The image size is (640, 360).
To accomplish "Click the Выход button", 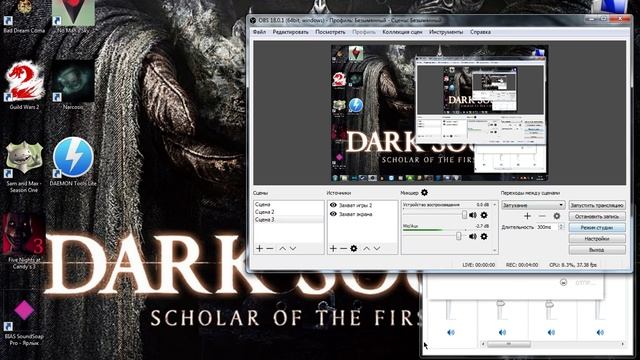I will coord(597,249).
